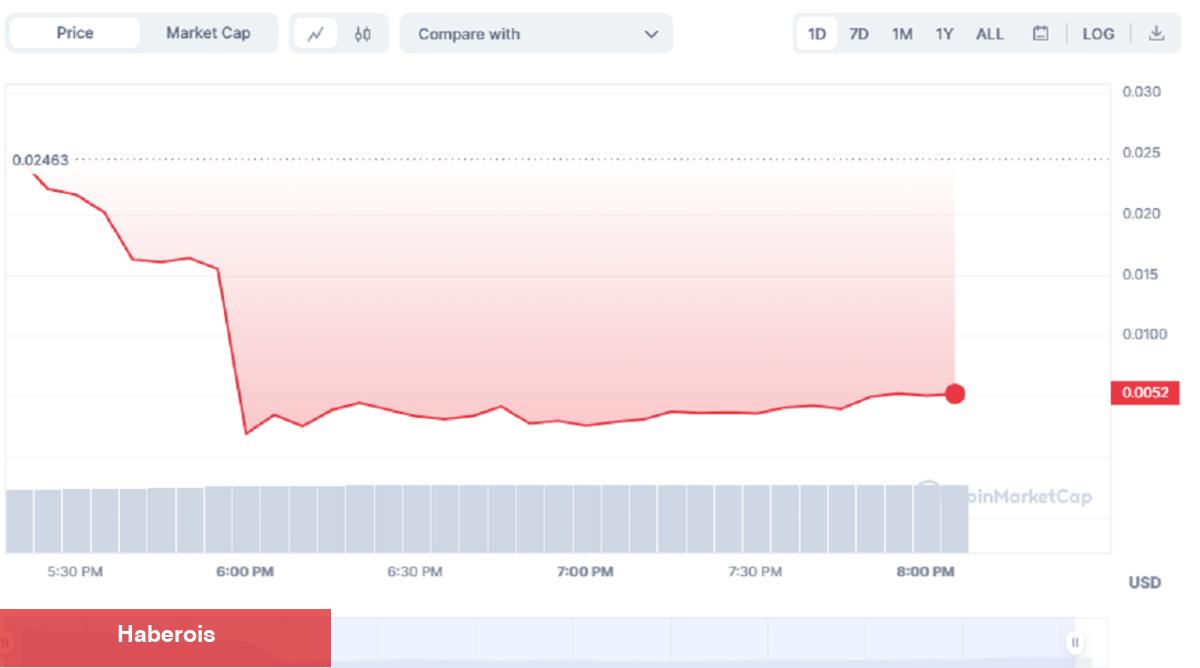
Task: Select the 7D time range
Action: coord(859,34)
